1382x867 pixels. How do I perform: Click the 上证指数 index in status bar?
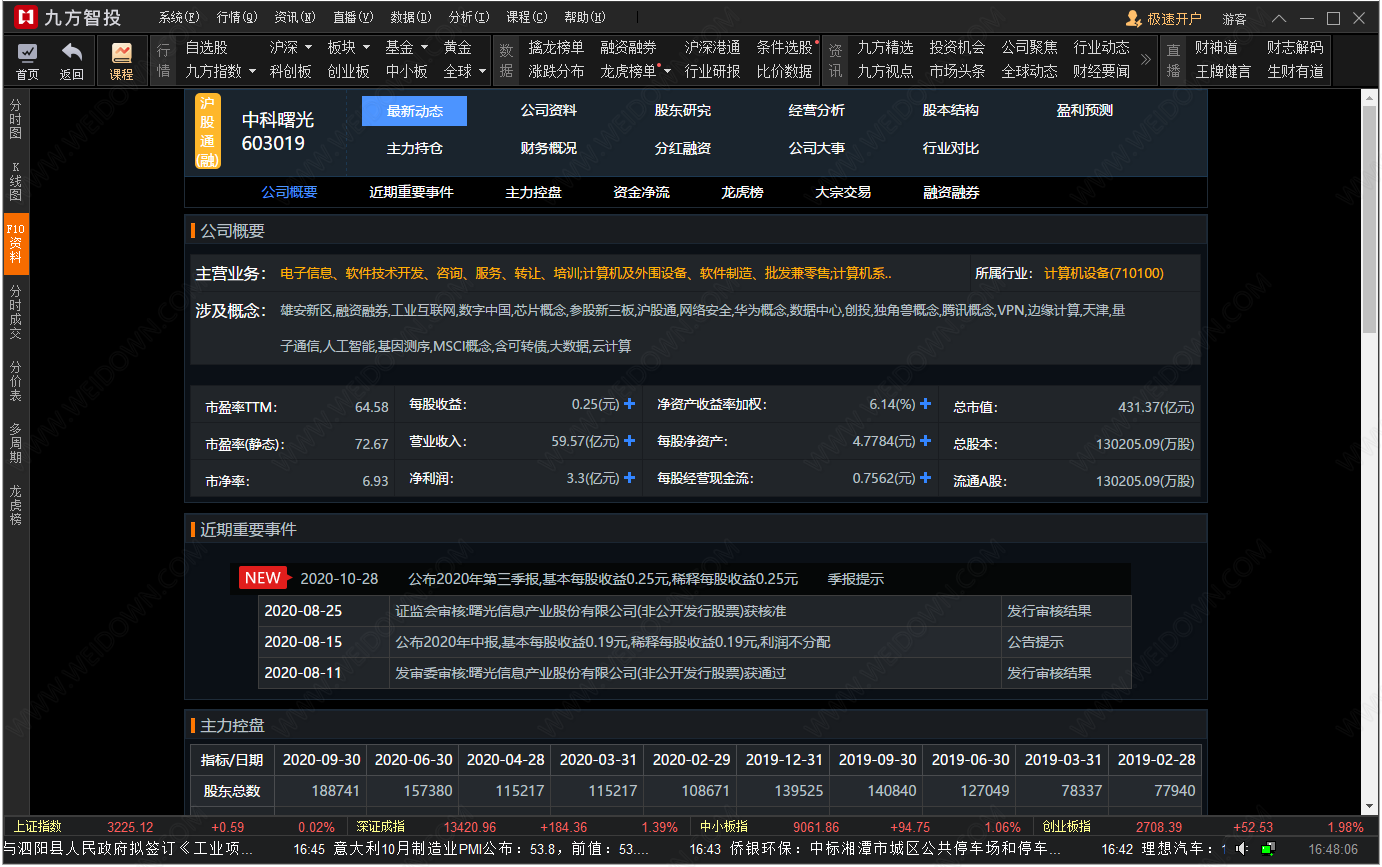[38, 827]
